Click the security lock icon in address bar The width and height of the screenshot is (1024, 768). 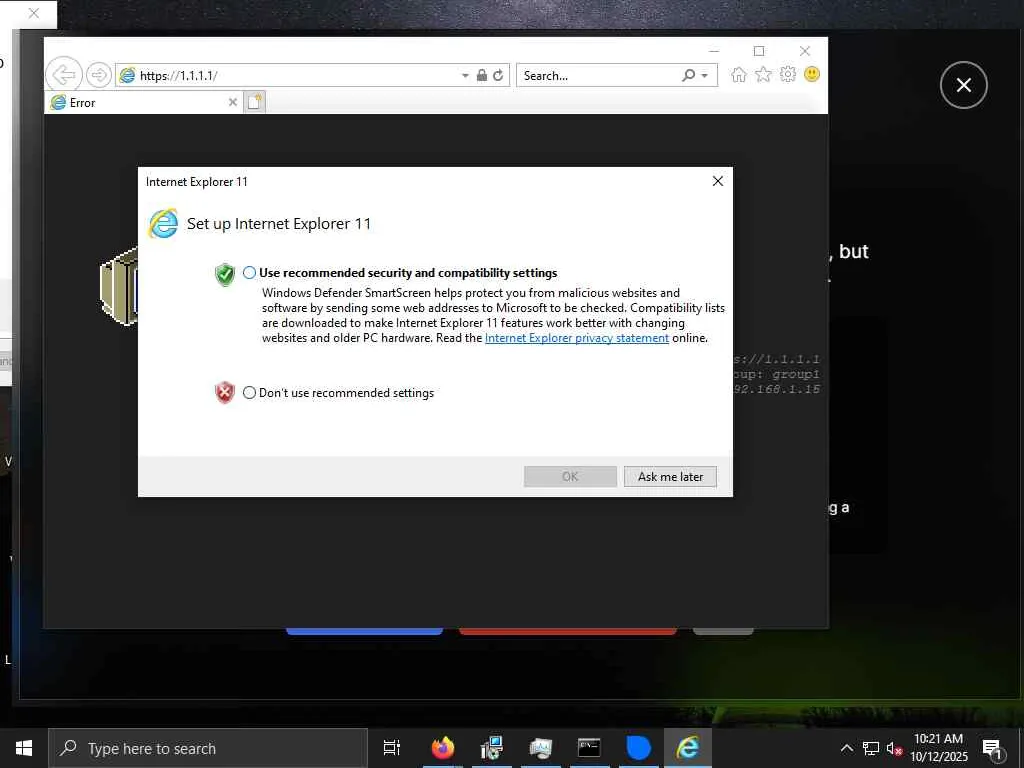(481, 75)
